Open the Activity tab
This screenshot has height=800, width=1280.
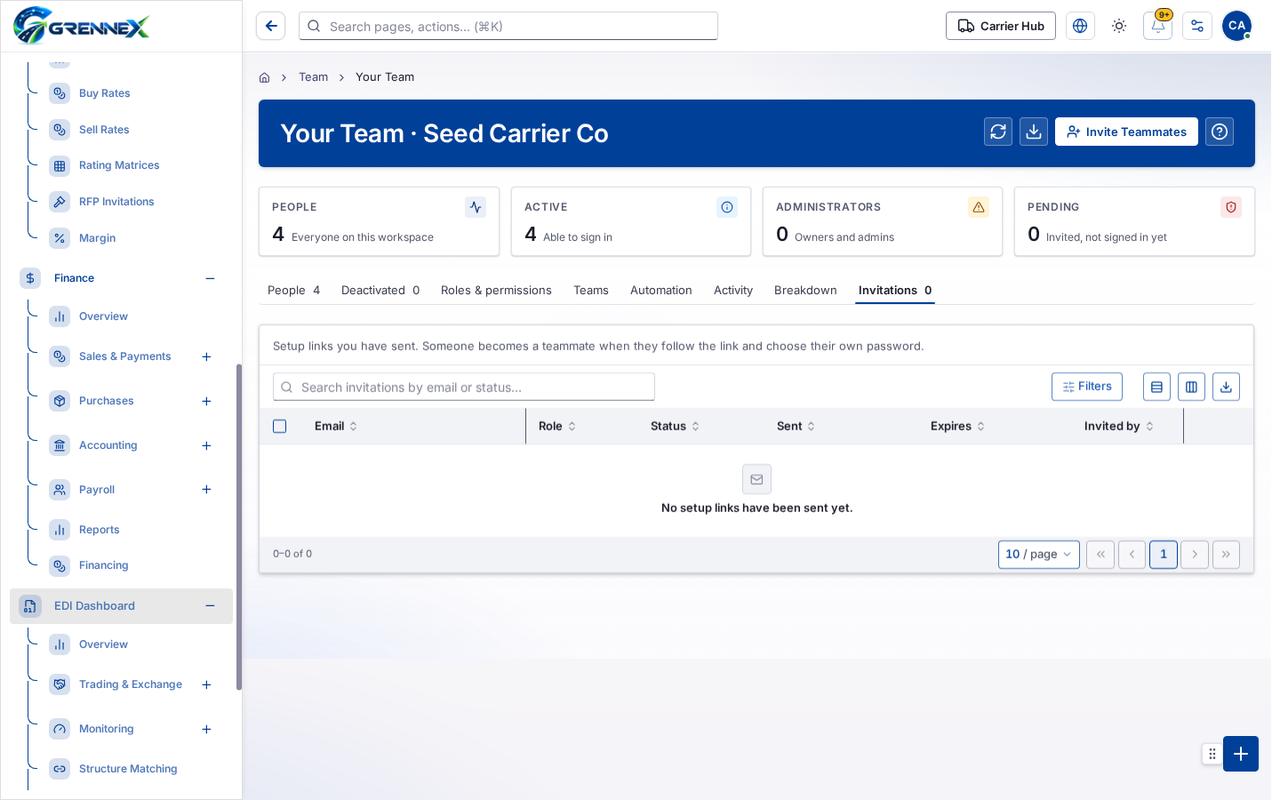click(x=733, y=290)
